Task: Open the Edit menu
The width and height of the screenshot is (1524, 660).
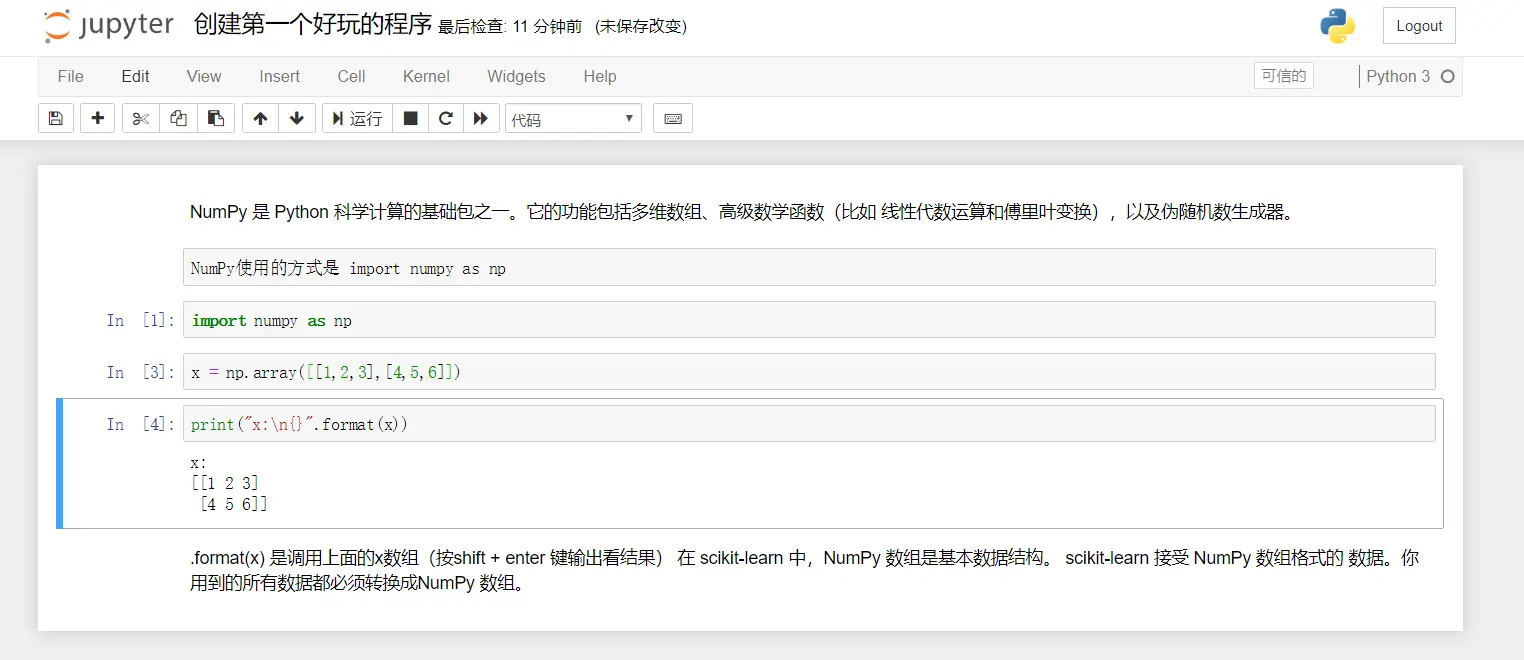Action: 136,76
